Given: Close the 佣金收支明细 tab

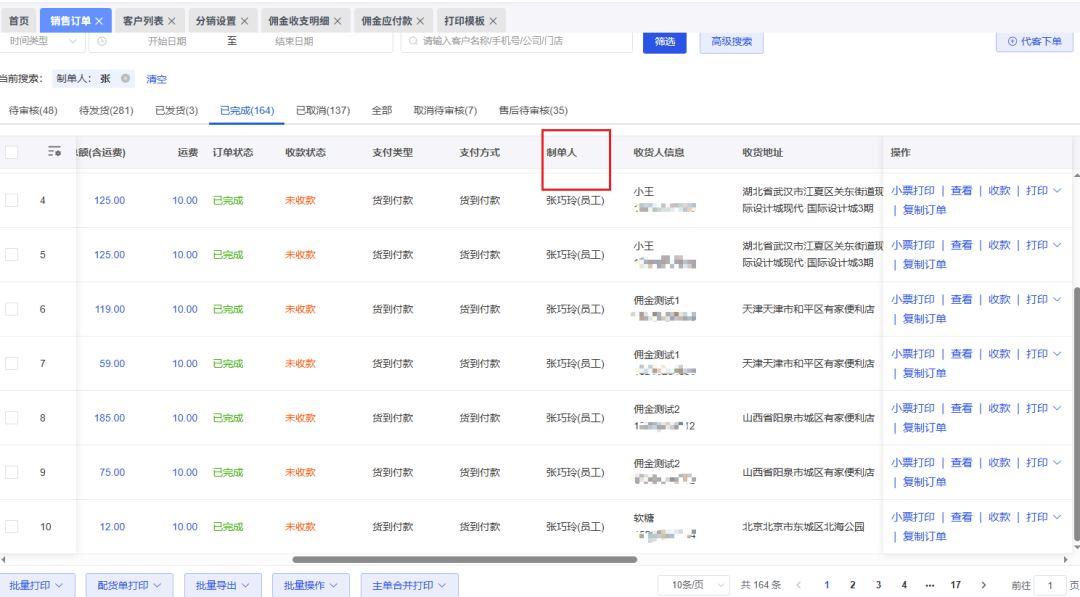Looking at the screenshot, I should (338, 21).
